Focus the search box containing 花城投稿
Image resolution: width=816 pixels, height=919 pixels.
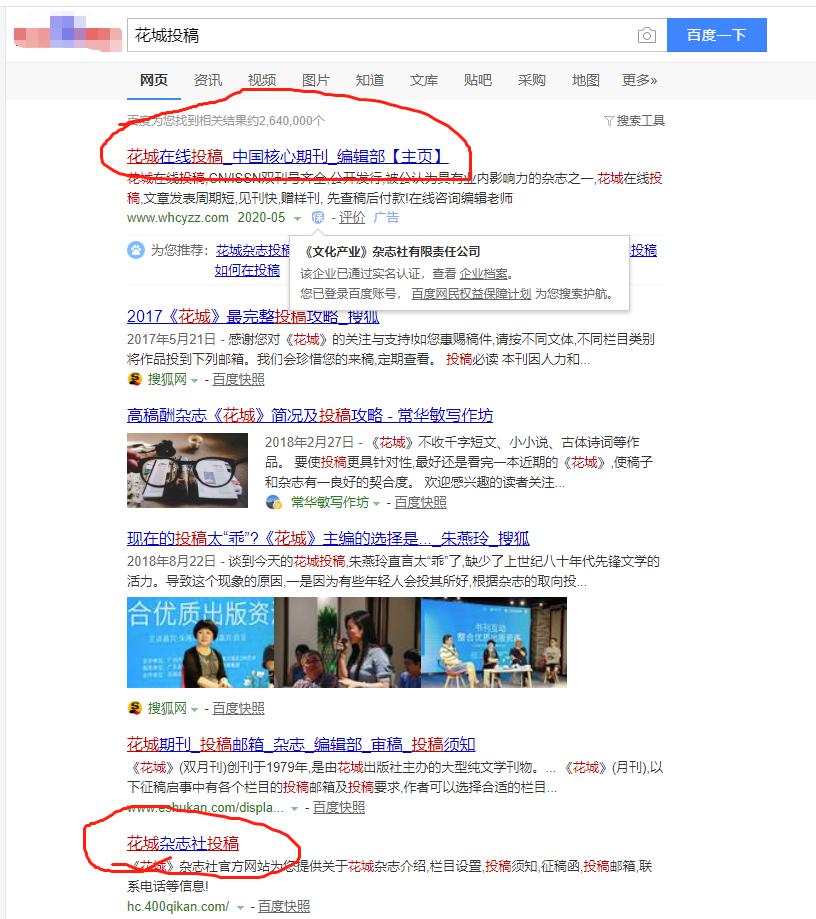coord(397,35)
